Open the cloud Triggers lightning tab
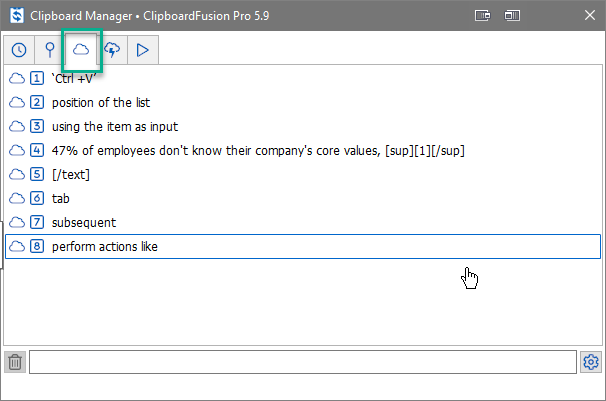 click(112, 50)
